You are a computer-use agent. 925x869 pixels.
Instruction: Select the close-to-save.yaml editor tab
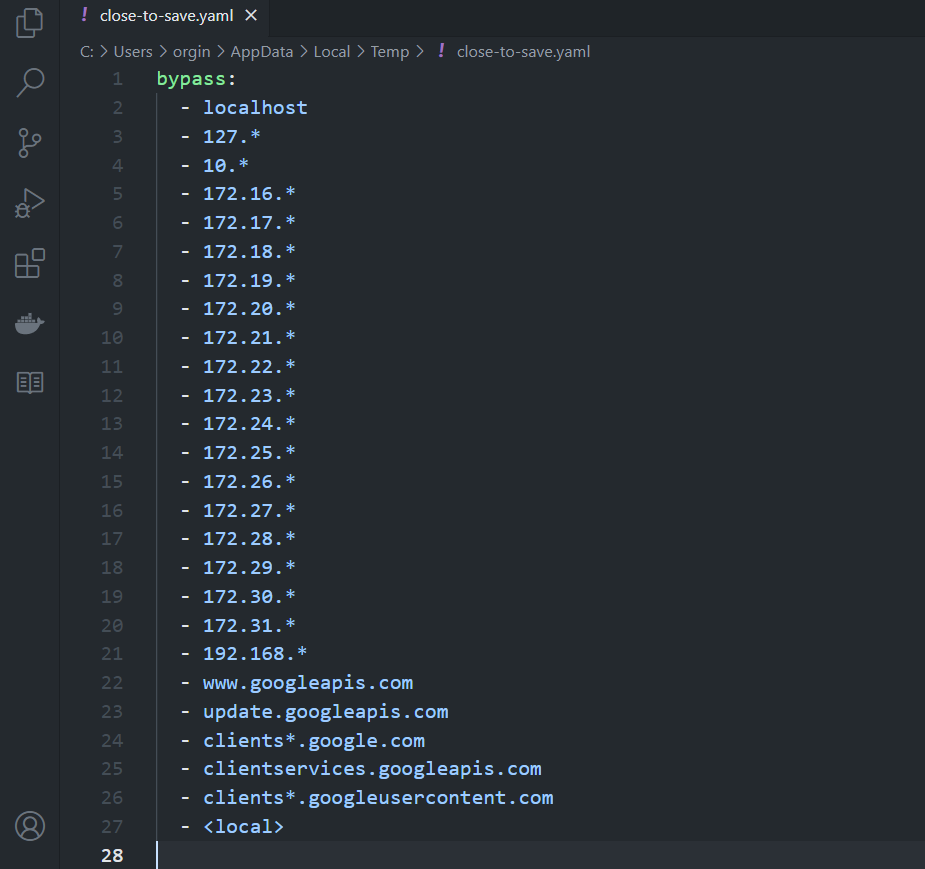coord(165,16)
